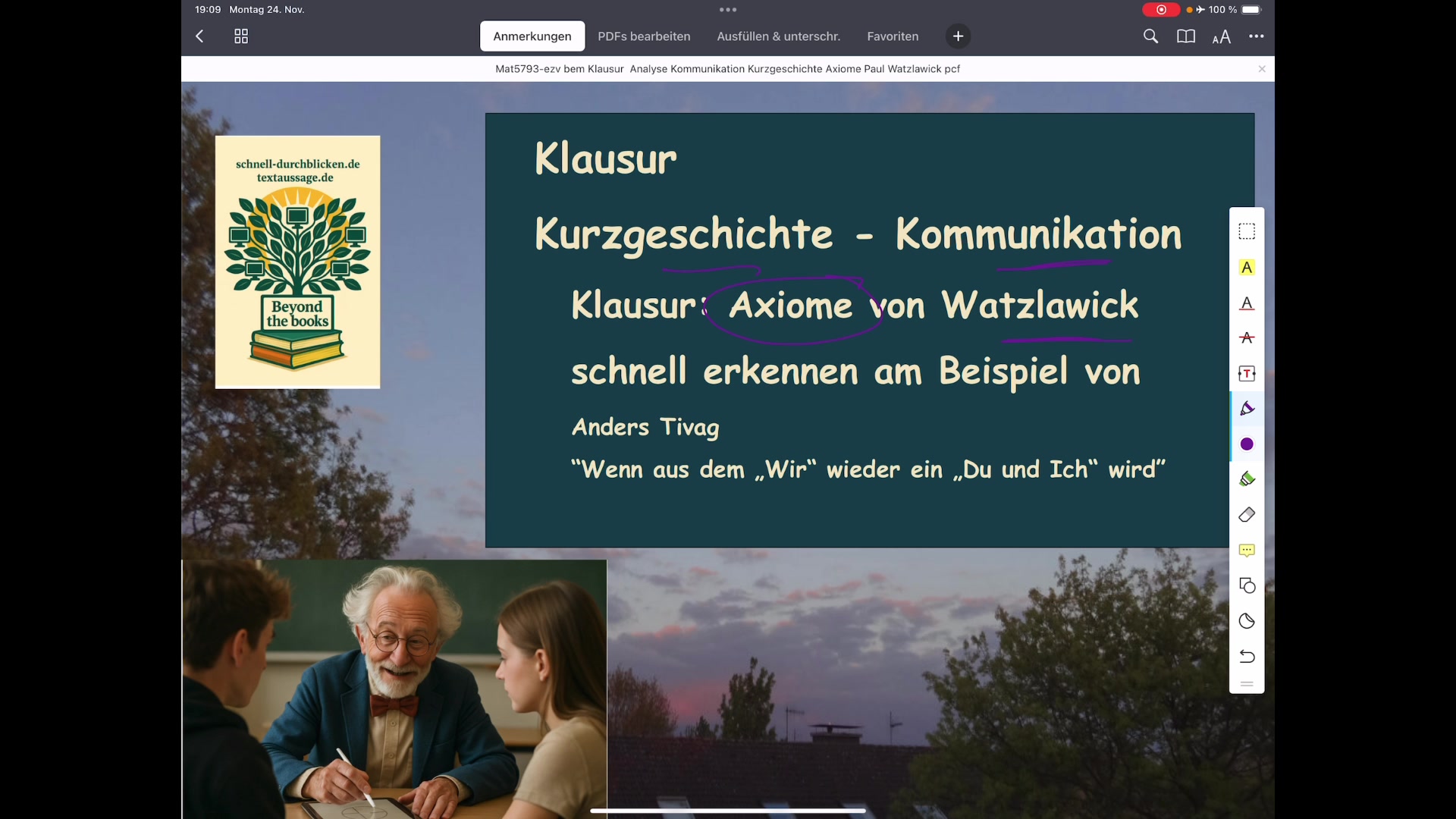Switch to Ausfüllen & unterschr. tab
The image size is (1456, 819).
click(778, 36)
